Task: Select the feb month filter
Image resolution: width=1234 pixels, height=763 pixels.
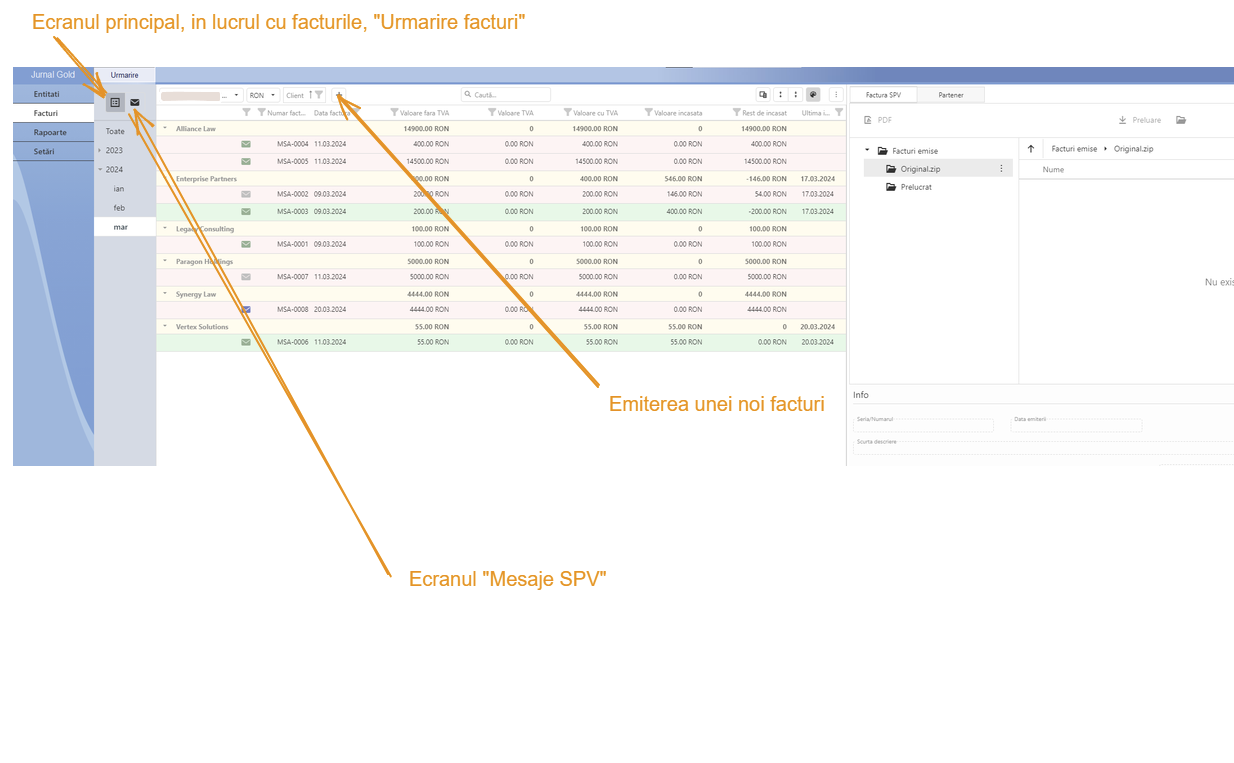Action: (119, 208)
